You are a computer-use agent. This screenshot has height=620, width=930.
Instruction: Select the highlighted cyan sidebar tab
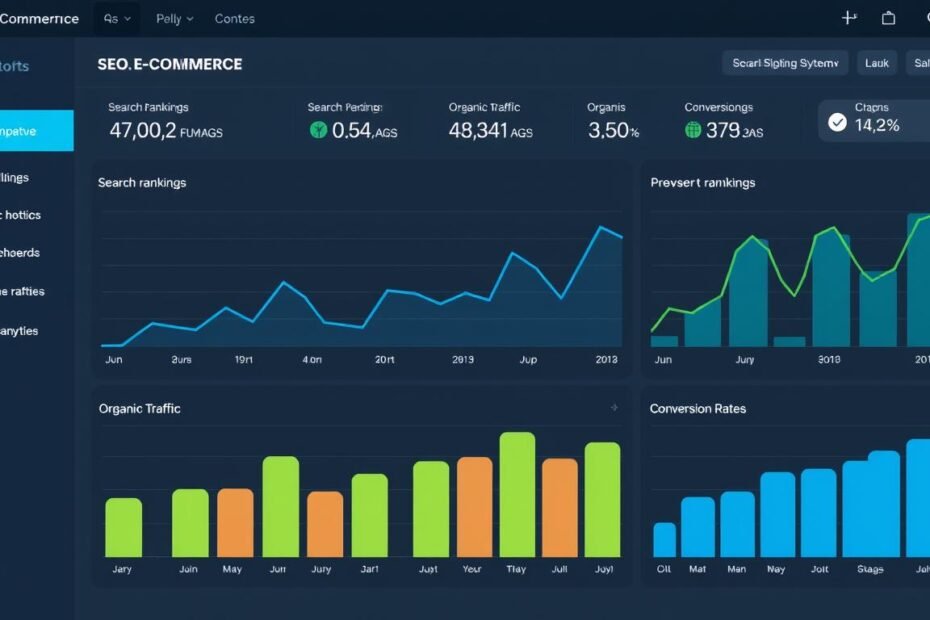(x=36, y=131)
